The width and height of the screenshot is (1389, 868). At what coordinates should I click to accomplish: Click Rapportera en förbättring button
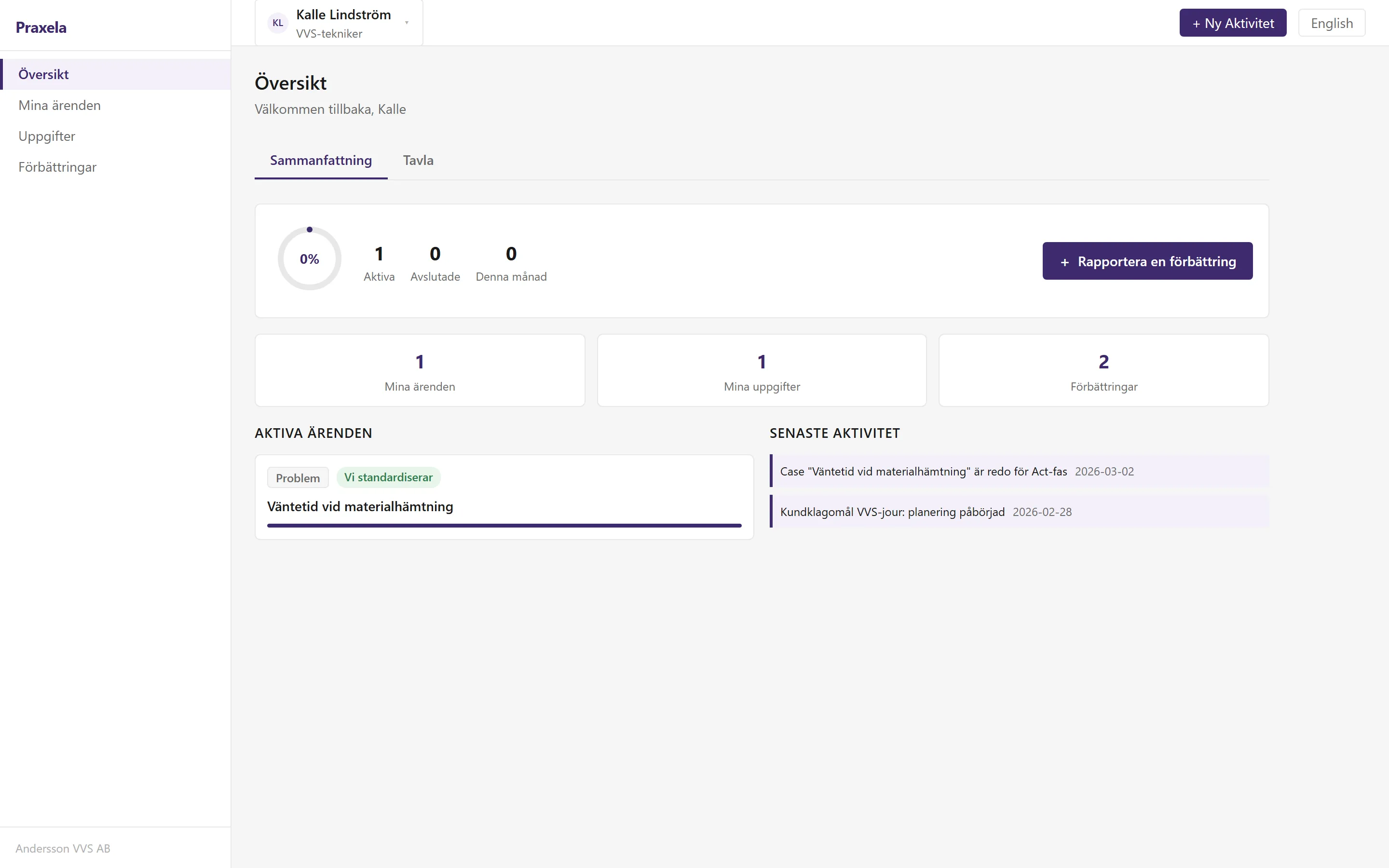(x=1147, y=261)
